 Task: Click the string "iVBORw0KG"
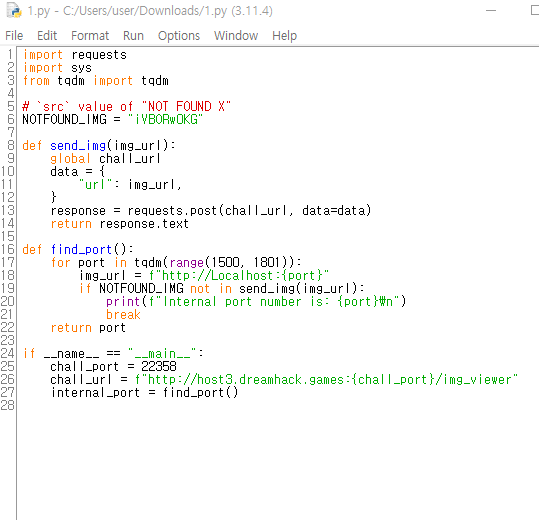[x=166, y=120]
